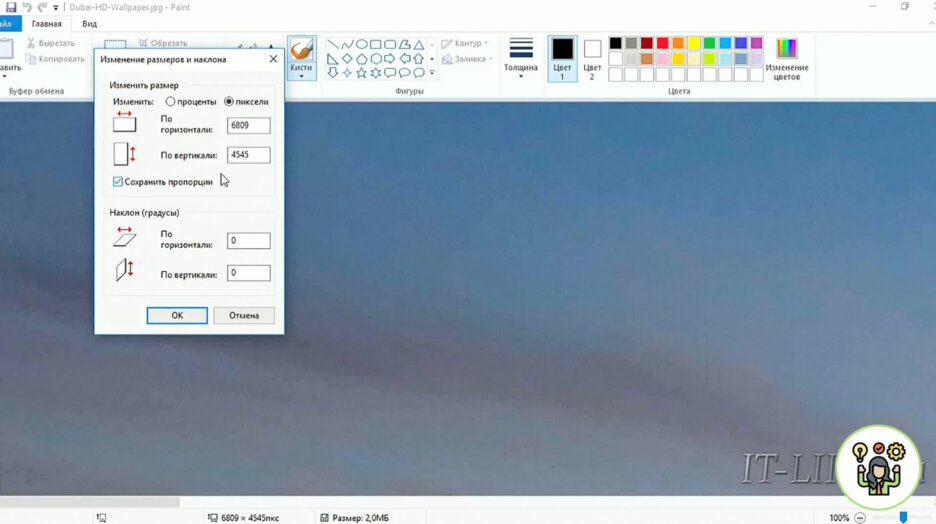936x524 pixels.
Task: Select the Brushes (Кисти) tool icon
Action: click(301, 50)
